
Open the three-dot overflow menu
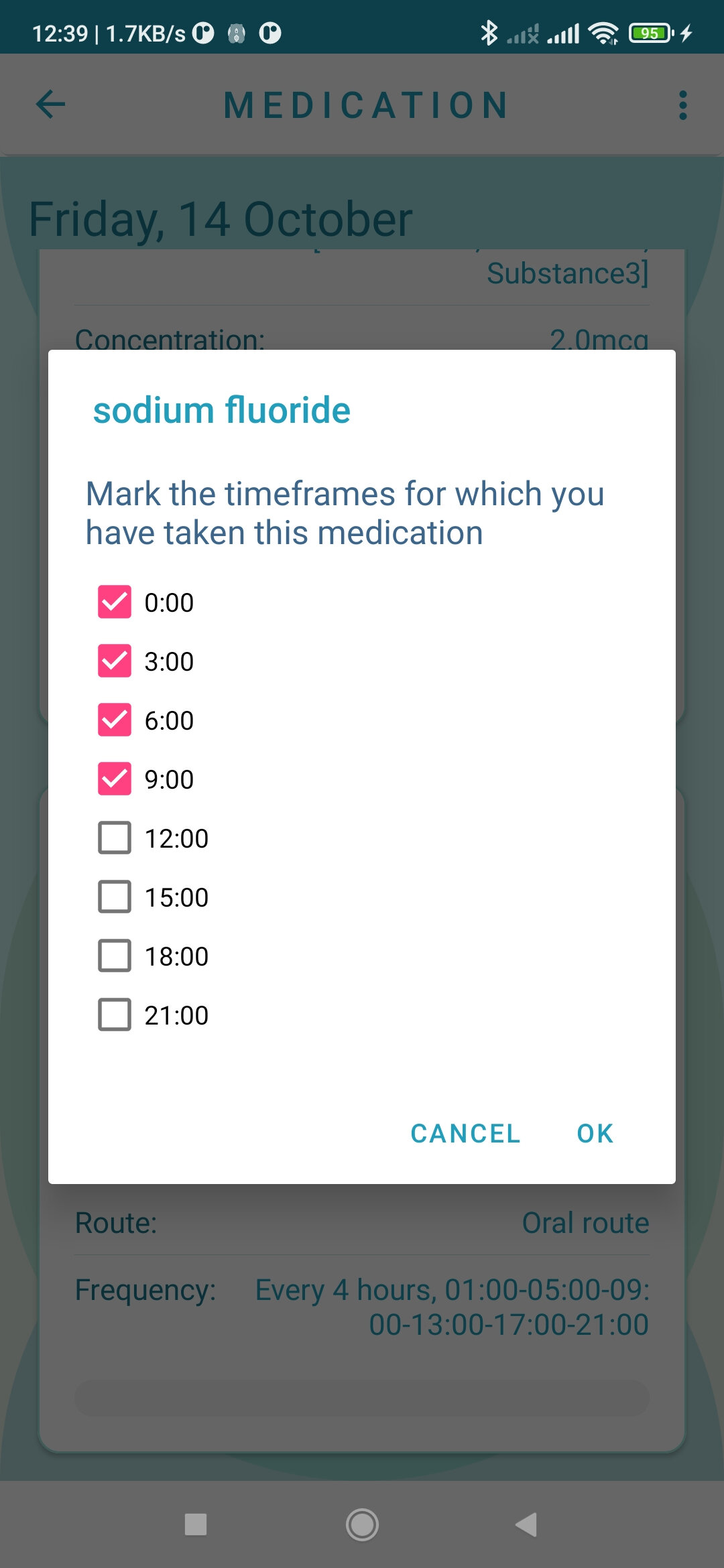pos(682,105)
